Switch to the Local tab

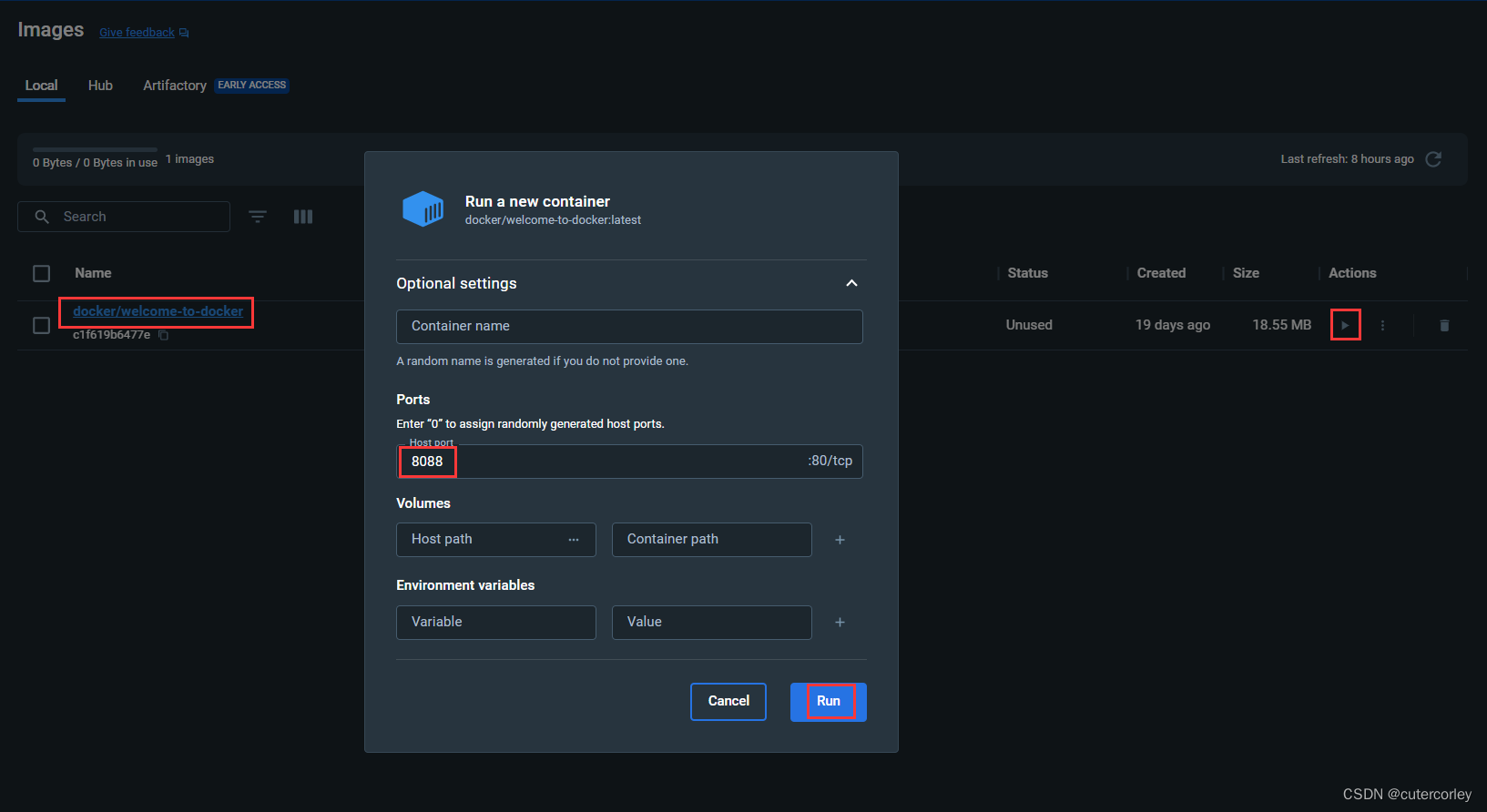[x=41, y=86]
